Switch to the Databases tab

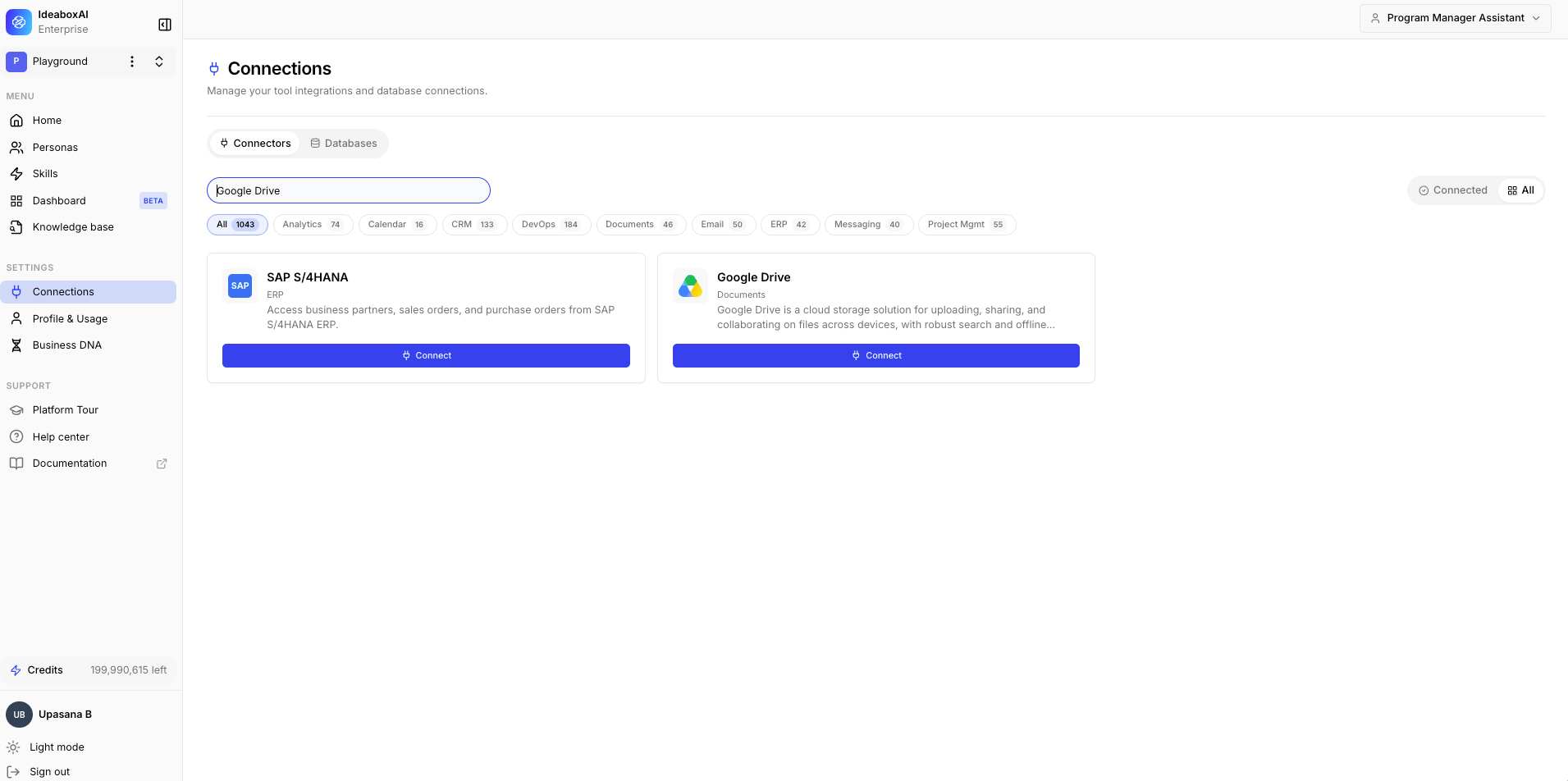(344, 144)
